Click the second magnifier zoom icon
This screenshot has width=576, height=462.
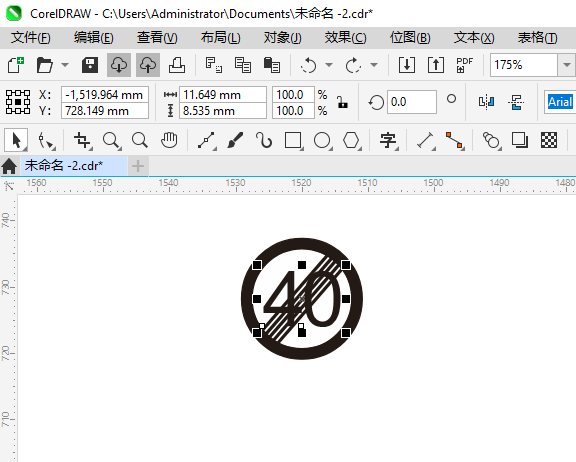click(140, 140)
